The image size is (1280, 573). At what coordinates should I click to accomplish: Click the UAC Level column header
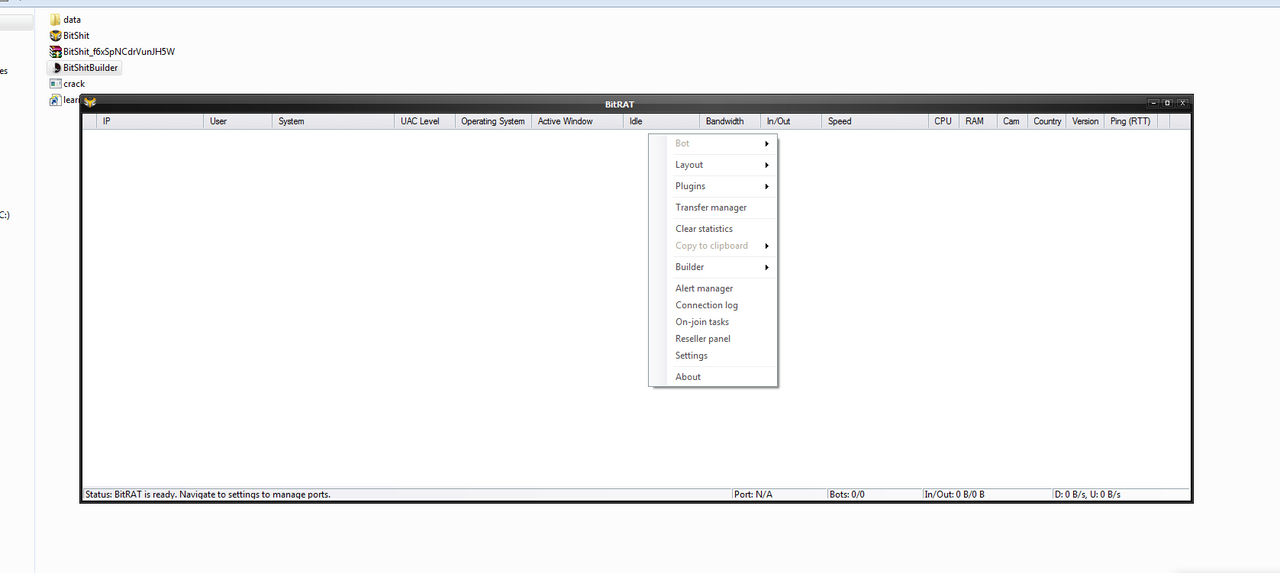[x=425, y=121]
